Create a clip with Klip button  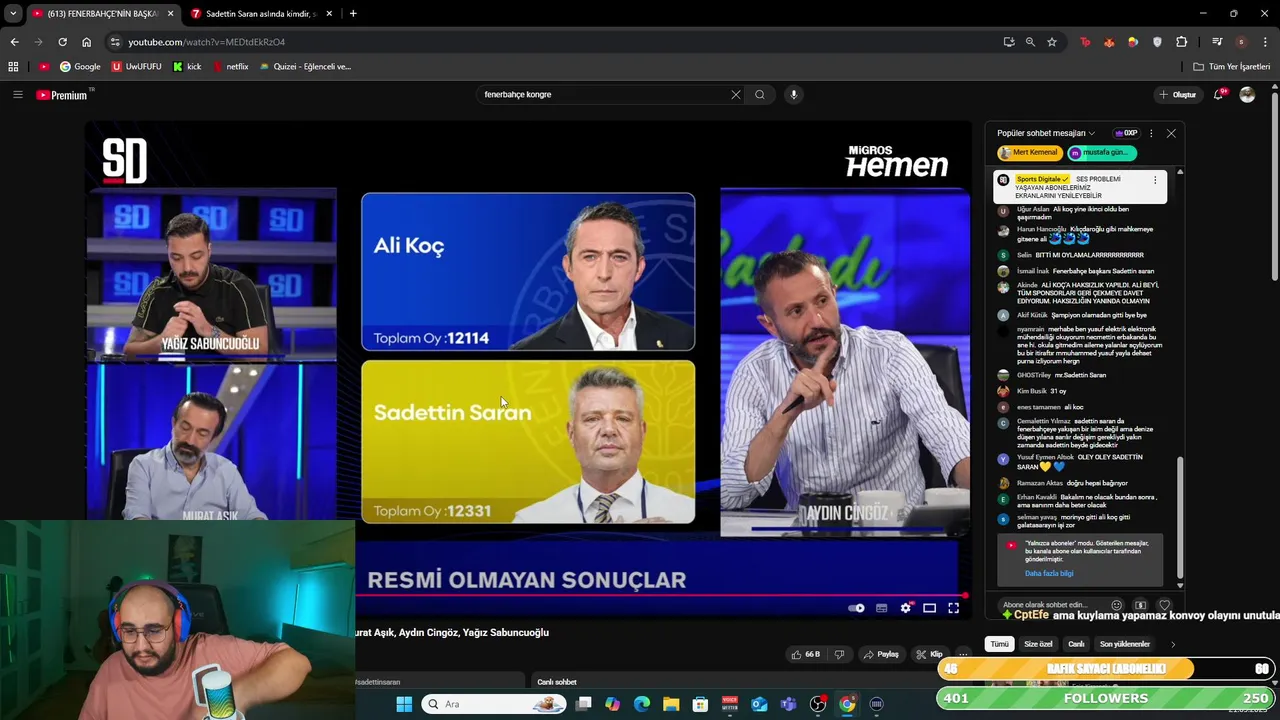tap(929, 654)
